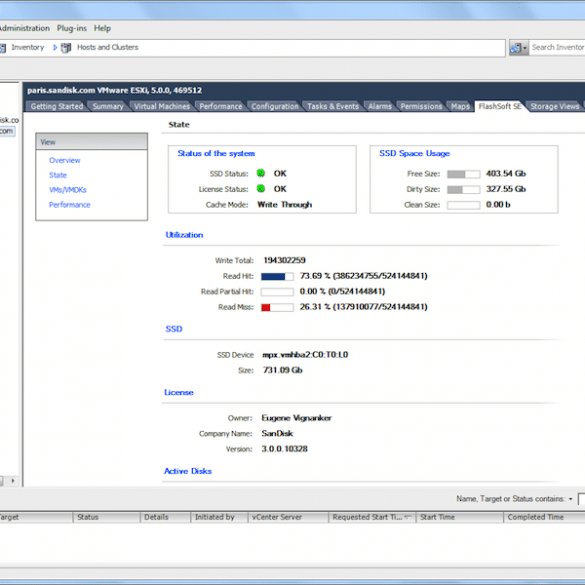This screenshot has width=585, height=585.
Task: Select the FlashSoft SE tab
Action: [500, 106]
